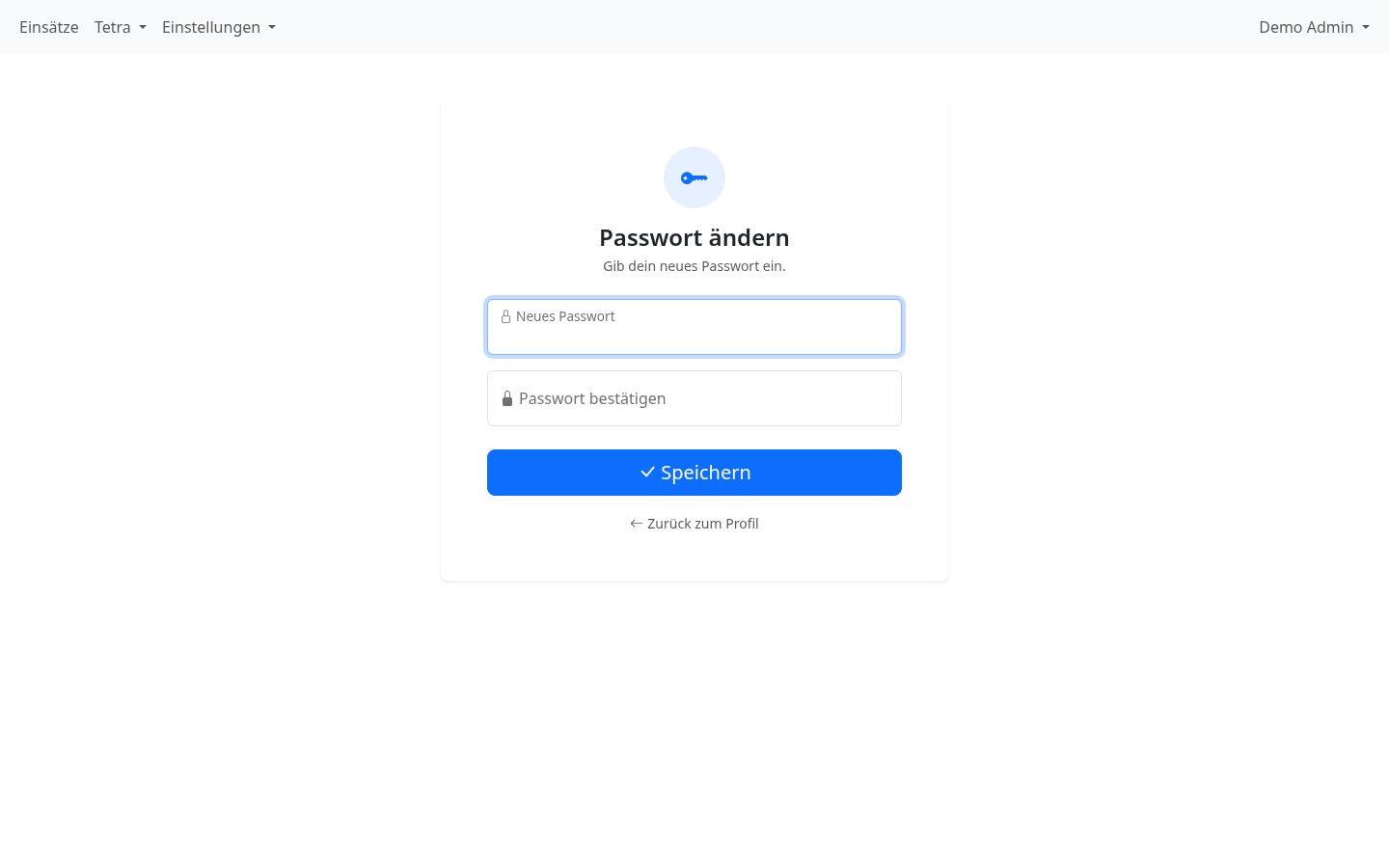This screenshot has width=1389, height=868.
Task: Expand the Demo Admin dropdown caret
Action: 1366,28
